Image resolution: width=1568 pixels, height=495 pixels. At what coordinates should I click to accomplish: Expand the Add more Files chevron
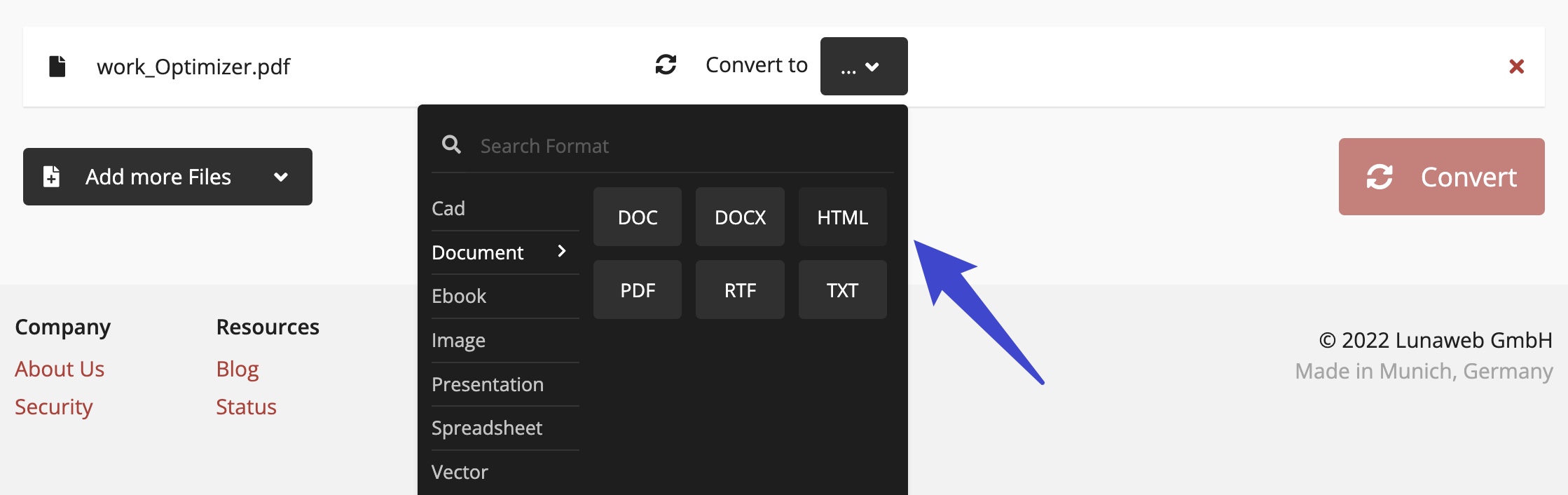(280, 177)
